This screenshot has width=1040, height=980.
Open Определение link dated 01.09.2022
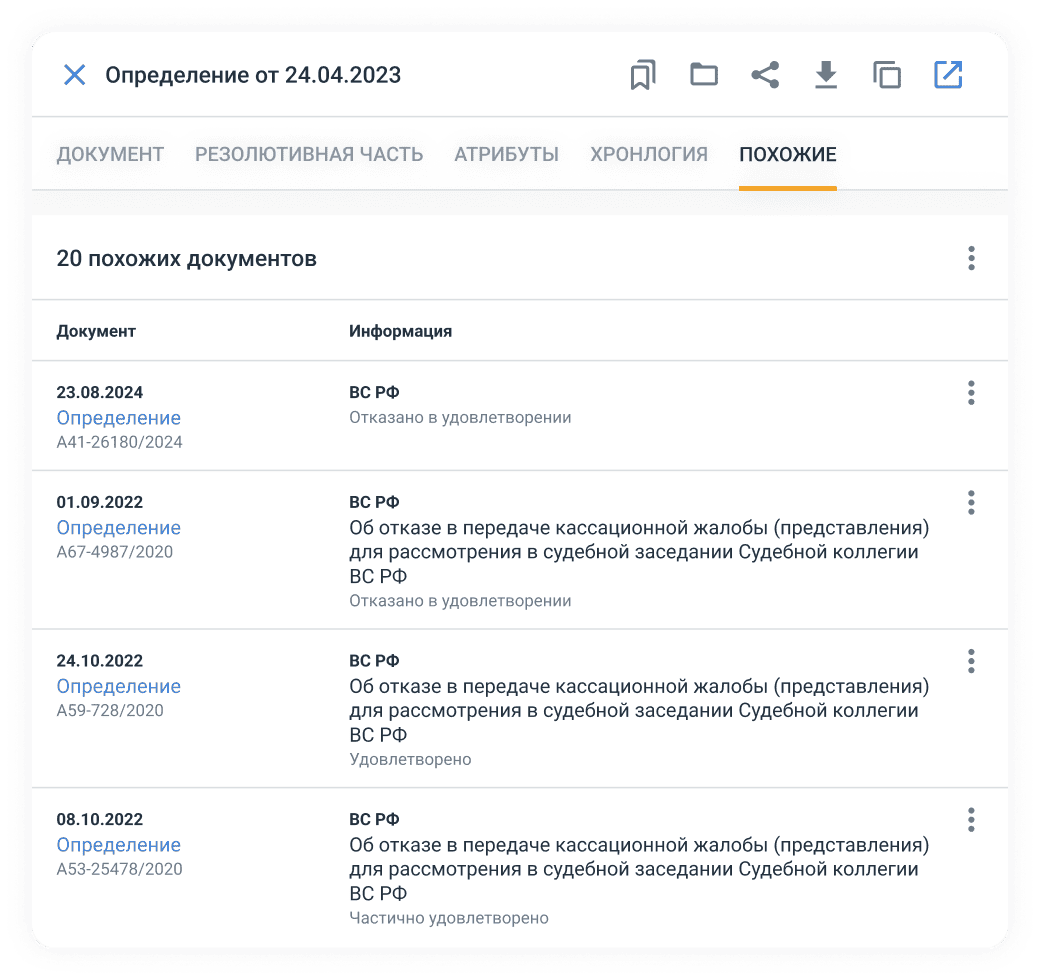tap(118, 528)
